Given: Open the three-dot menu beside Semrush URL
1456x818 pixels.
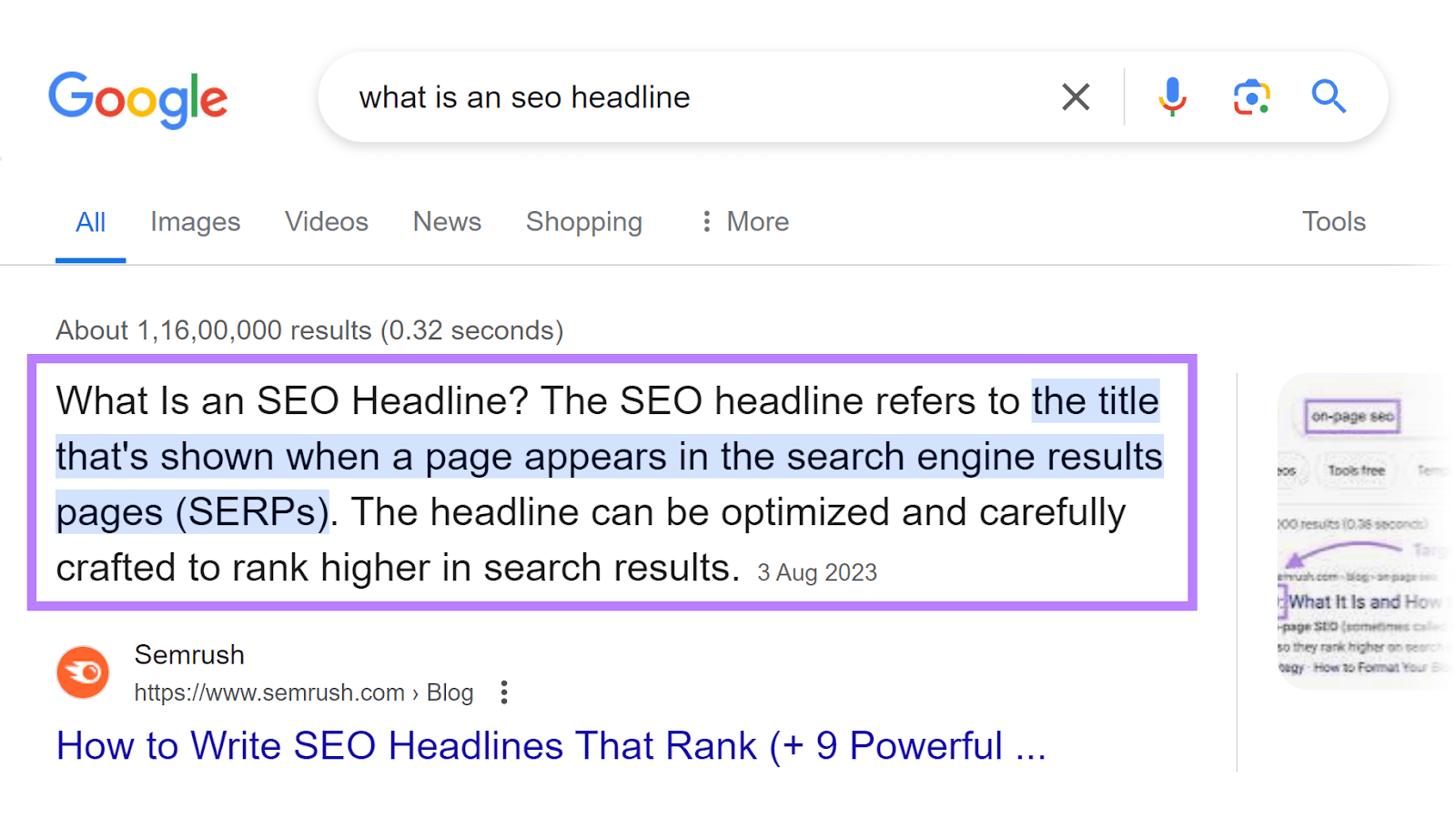Looking at the screenshot, I should pos(504,692).
